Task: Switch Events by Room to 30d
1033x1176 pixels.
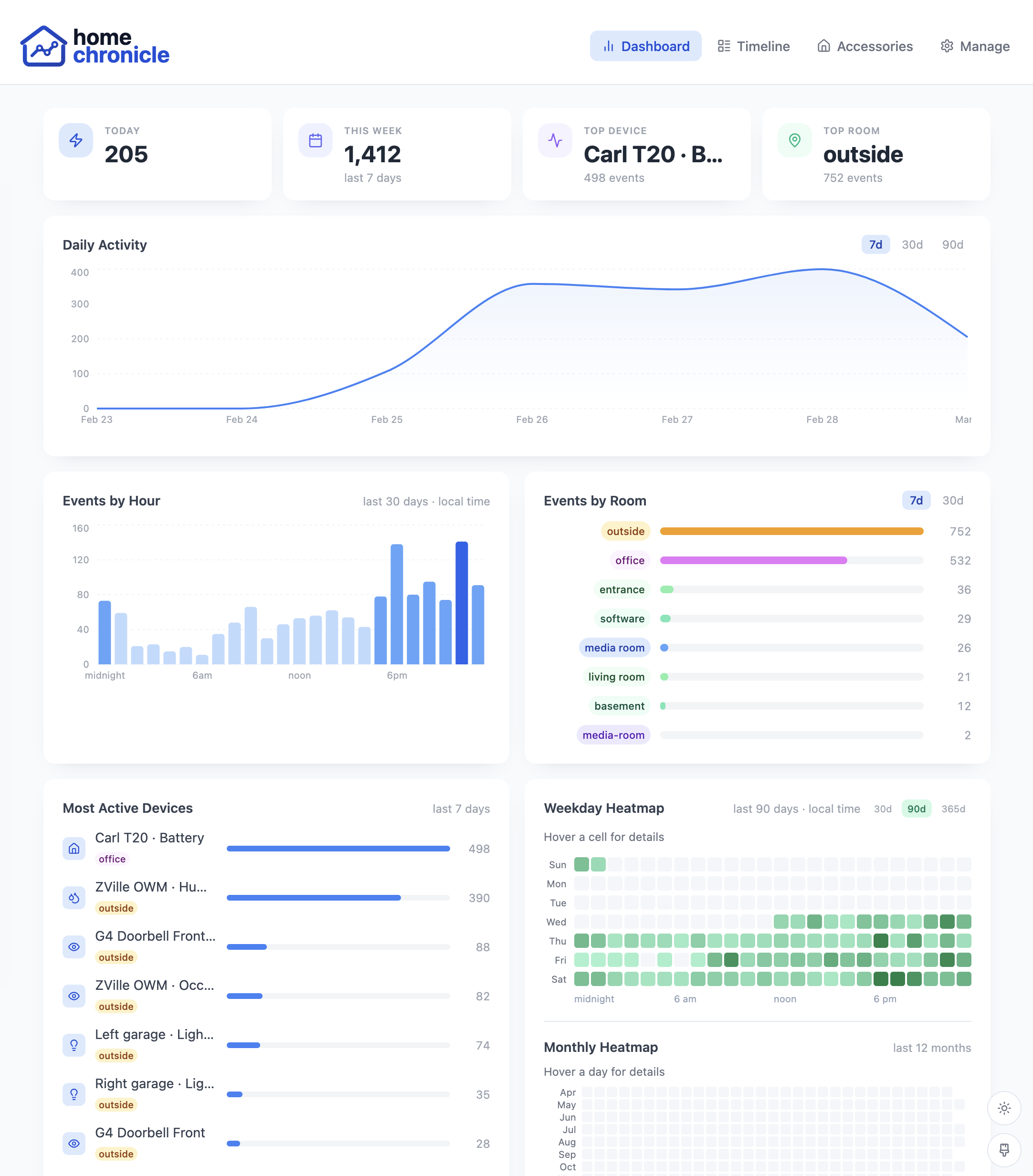Action: [952, 501]
